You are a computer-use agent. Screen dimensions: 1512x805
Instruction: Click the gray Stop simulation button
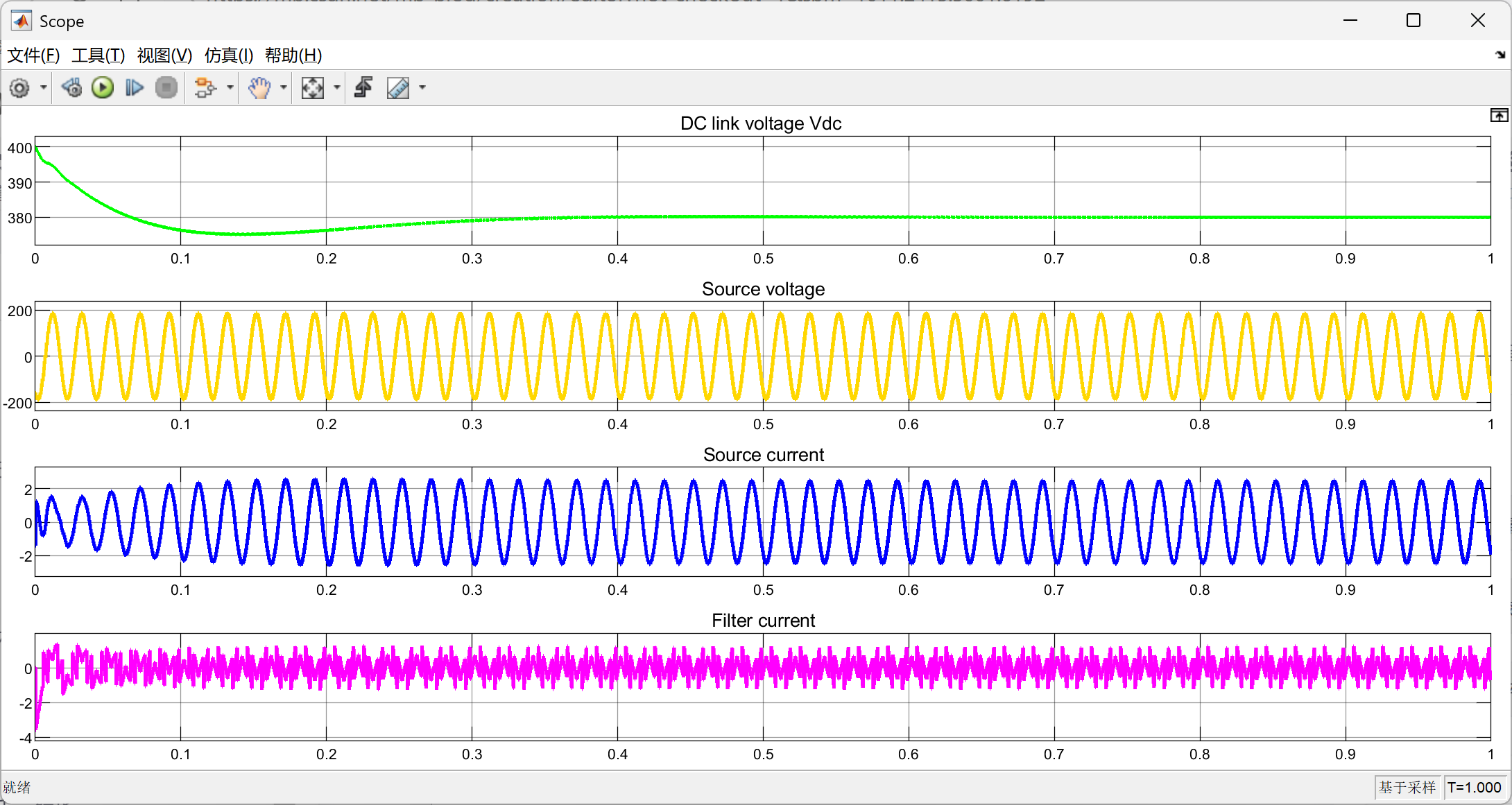[x=166, y=88]
